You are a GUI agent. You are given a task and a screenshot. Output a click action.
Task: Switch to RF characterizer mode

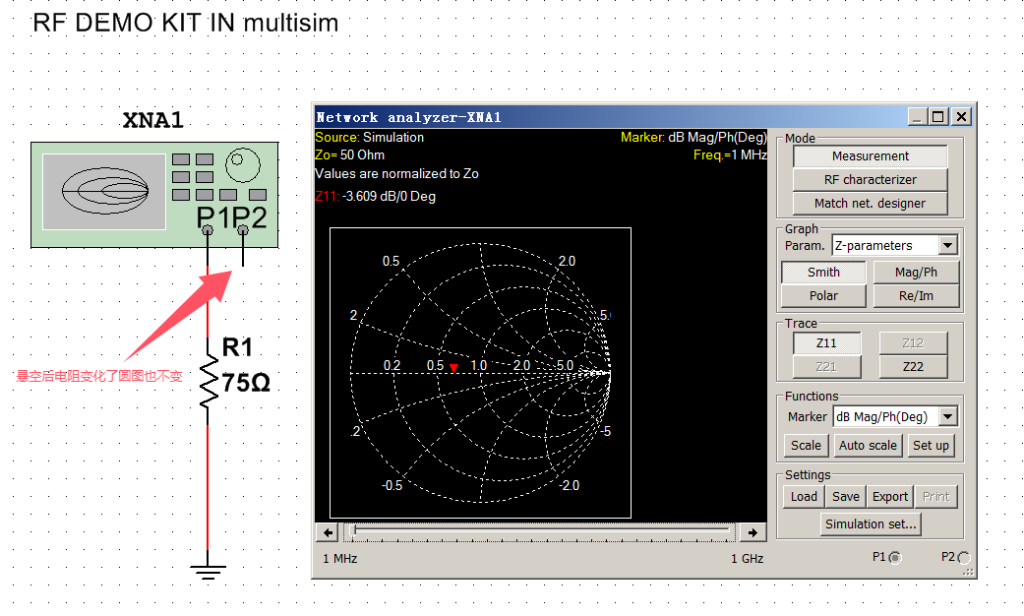[x=870, y=180]
